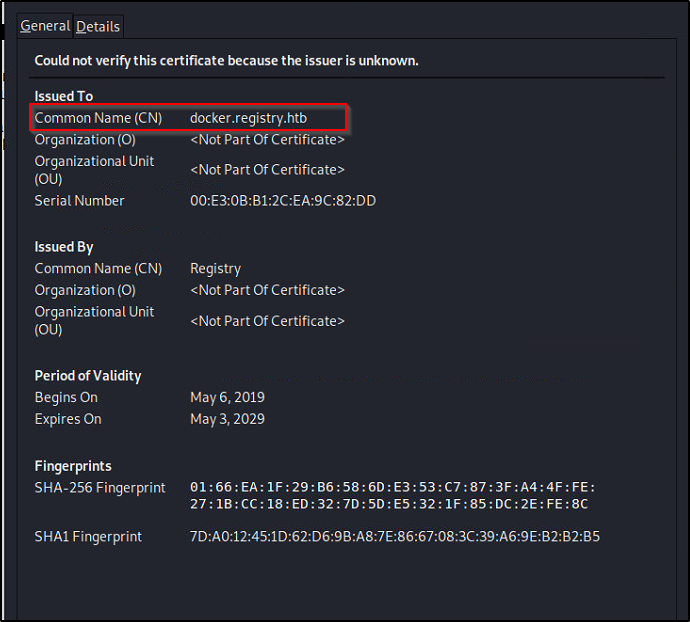Select the SHA-256 fingerprint first line

pyautogui.click(x=393, y=487)
